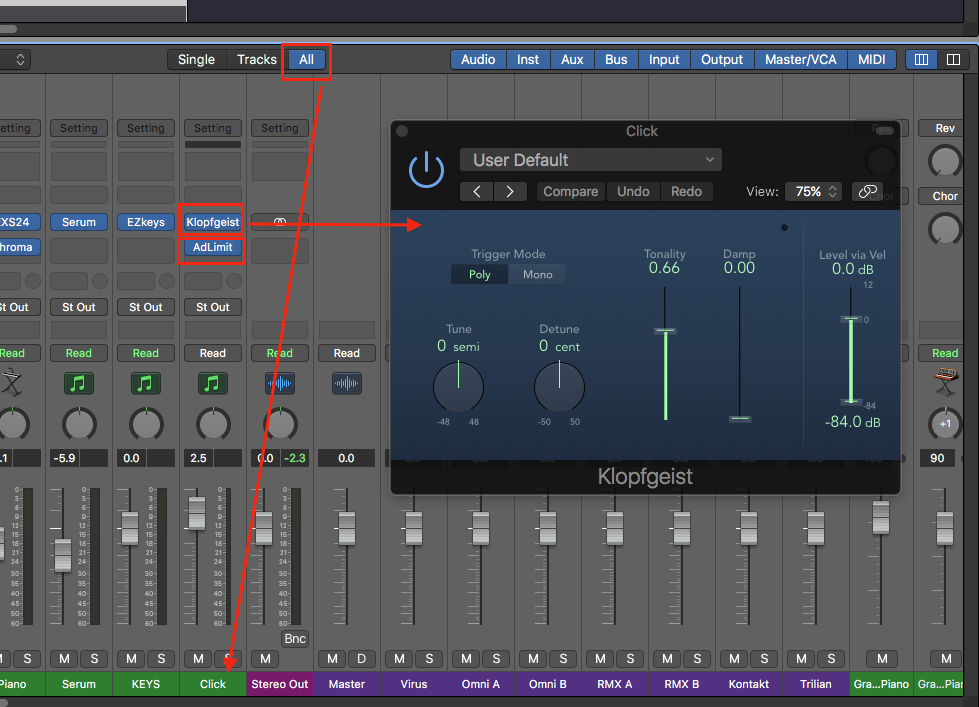The image size is (979, 707).
Task: Select Mono trigger mode
Action: (x=538, y=274)
